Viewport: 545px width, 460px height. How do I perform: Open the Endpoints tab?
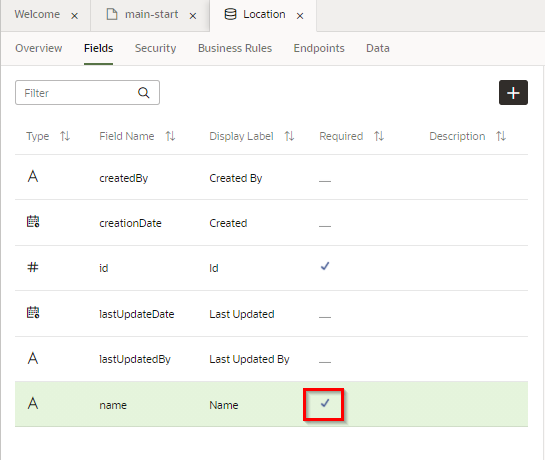[x=319, y=48]
